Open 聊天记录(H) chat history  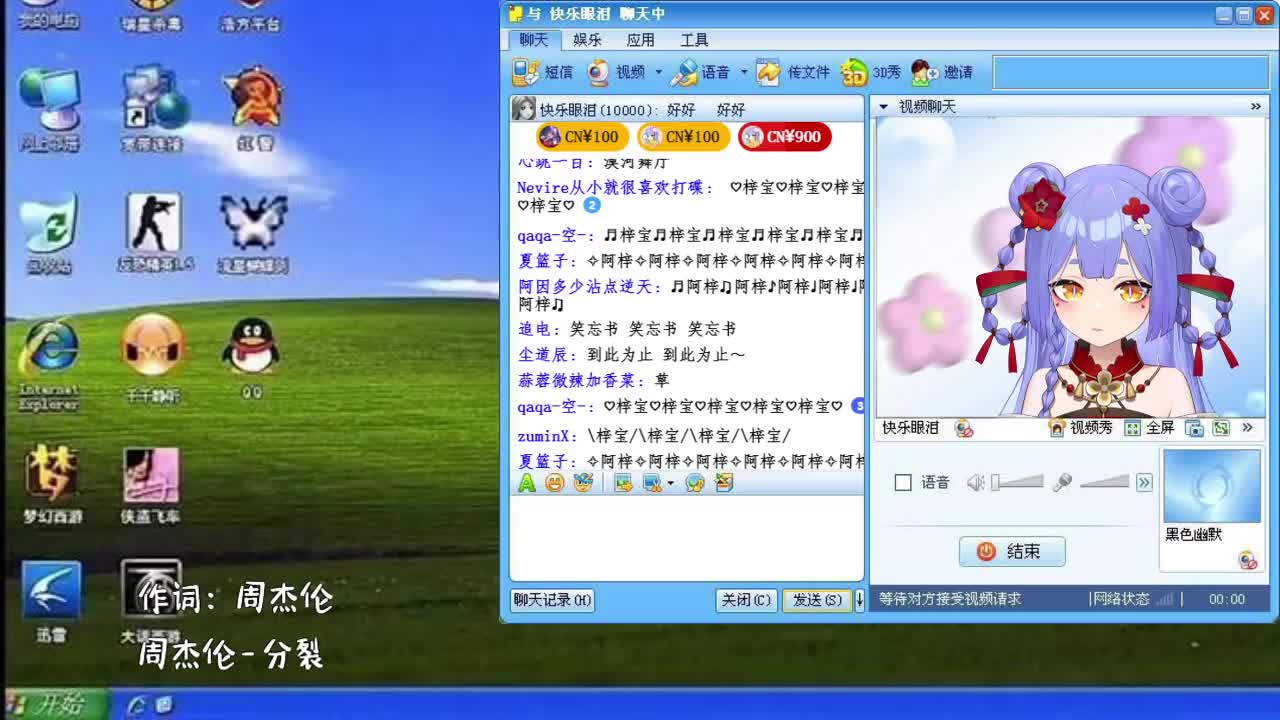(552, 599)
